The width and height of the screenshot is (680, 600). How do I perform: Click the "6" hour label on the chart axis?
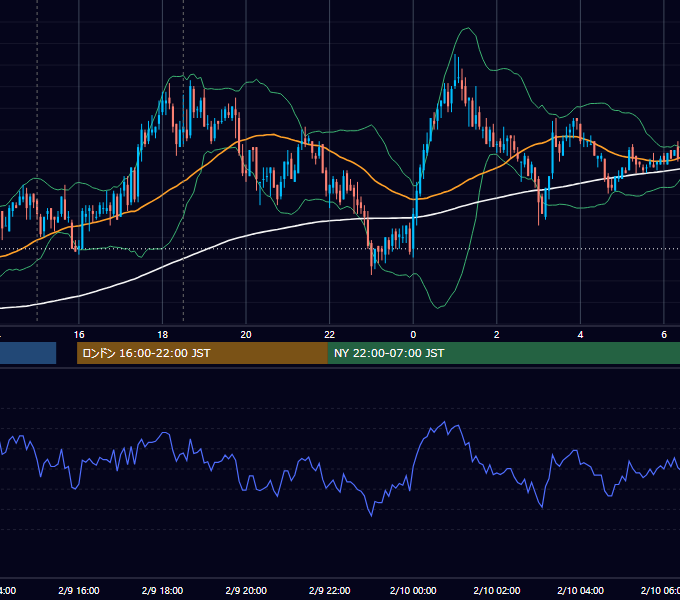click(664, 335)
